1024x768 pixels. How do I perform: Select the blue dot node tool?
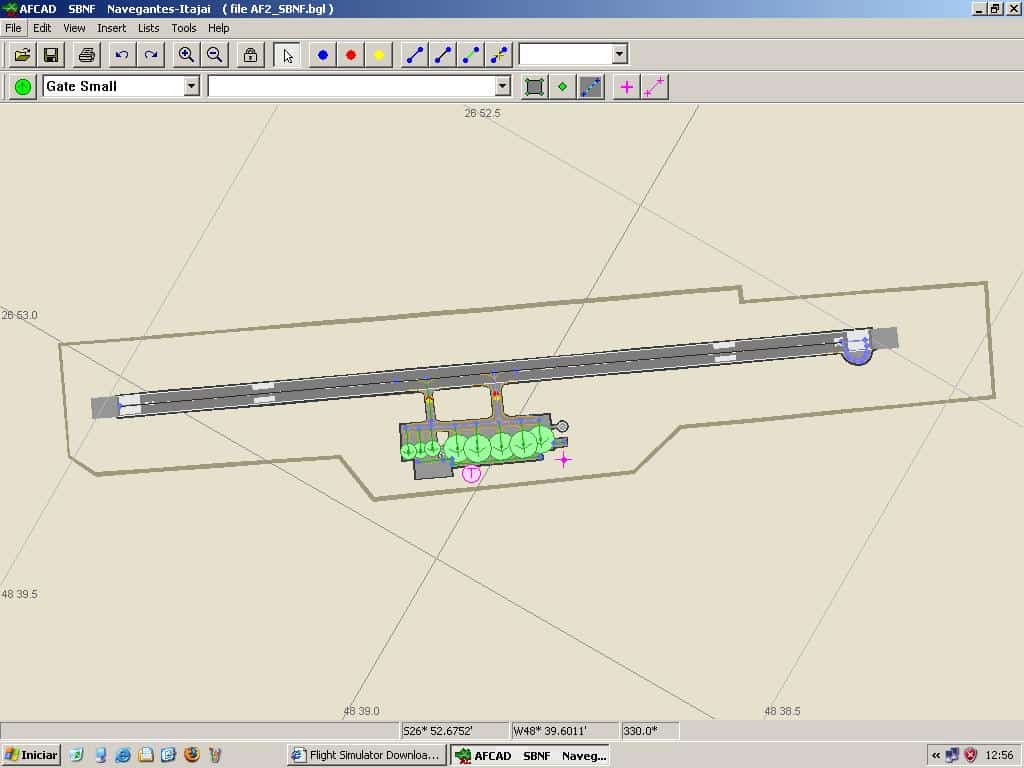322,55
